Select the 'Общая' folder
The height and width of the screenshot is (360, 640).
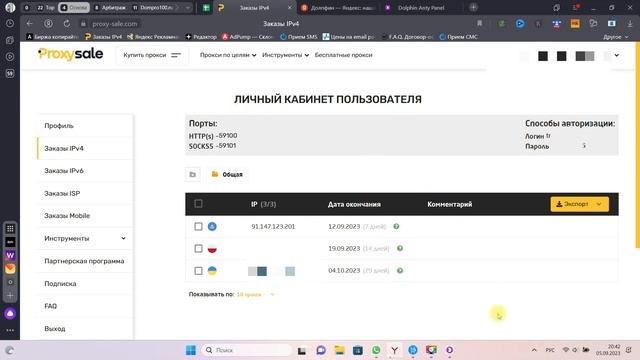tap(227, 174)
